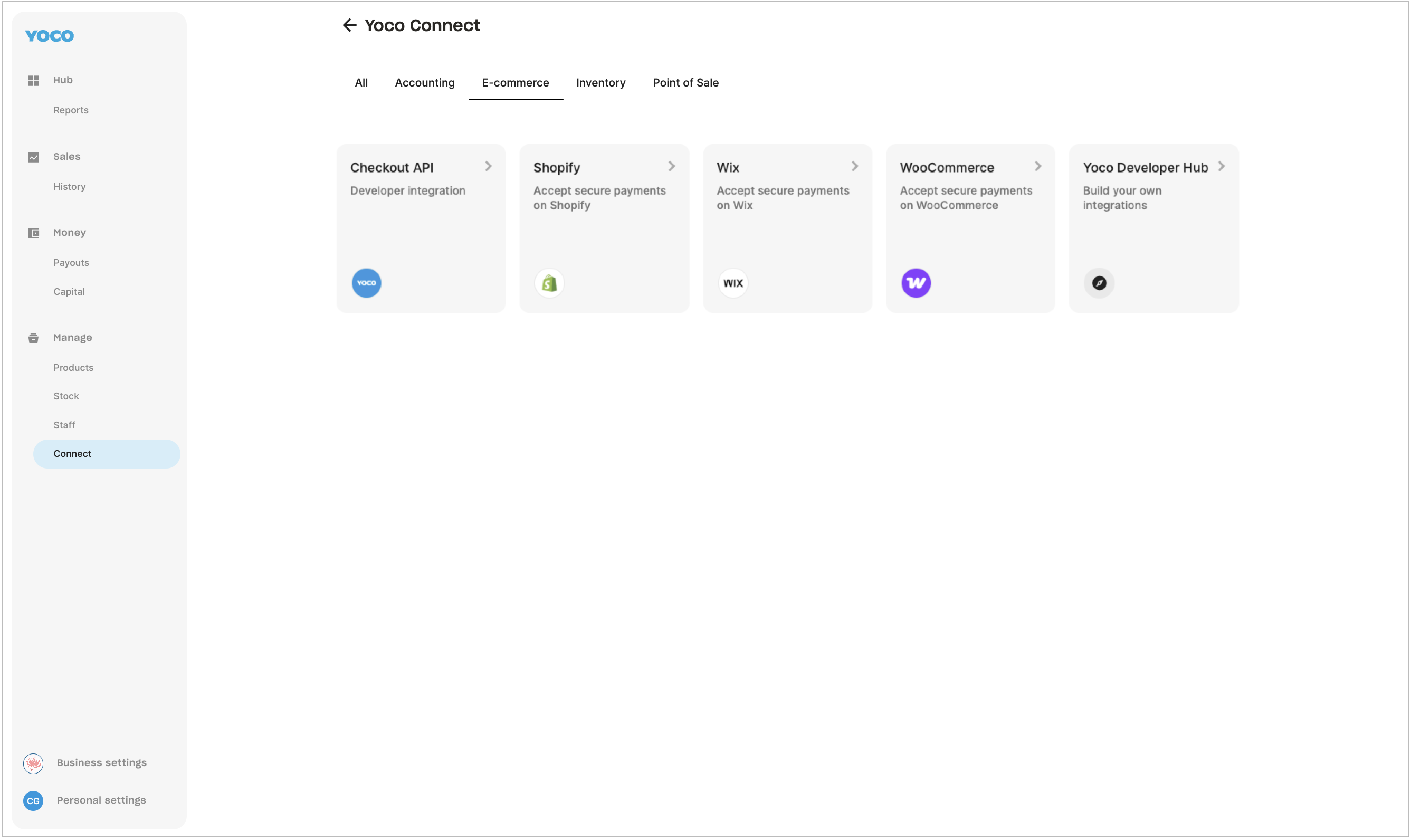This screenshot has width=1411, height=840.
Task: Open Reports in the sidebar
Action: click(71, 110)
